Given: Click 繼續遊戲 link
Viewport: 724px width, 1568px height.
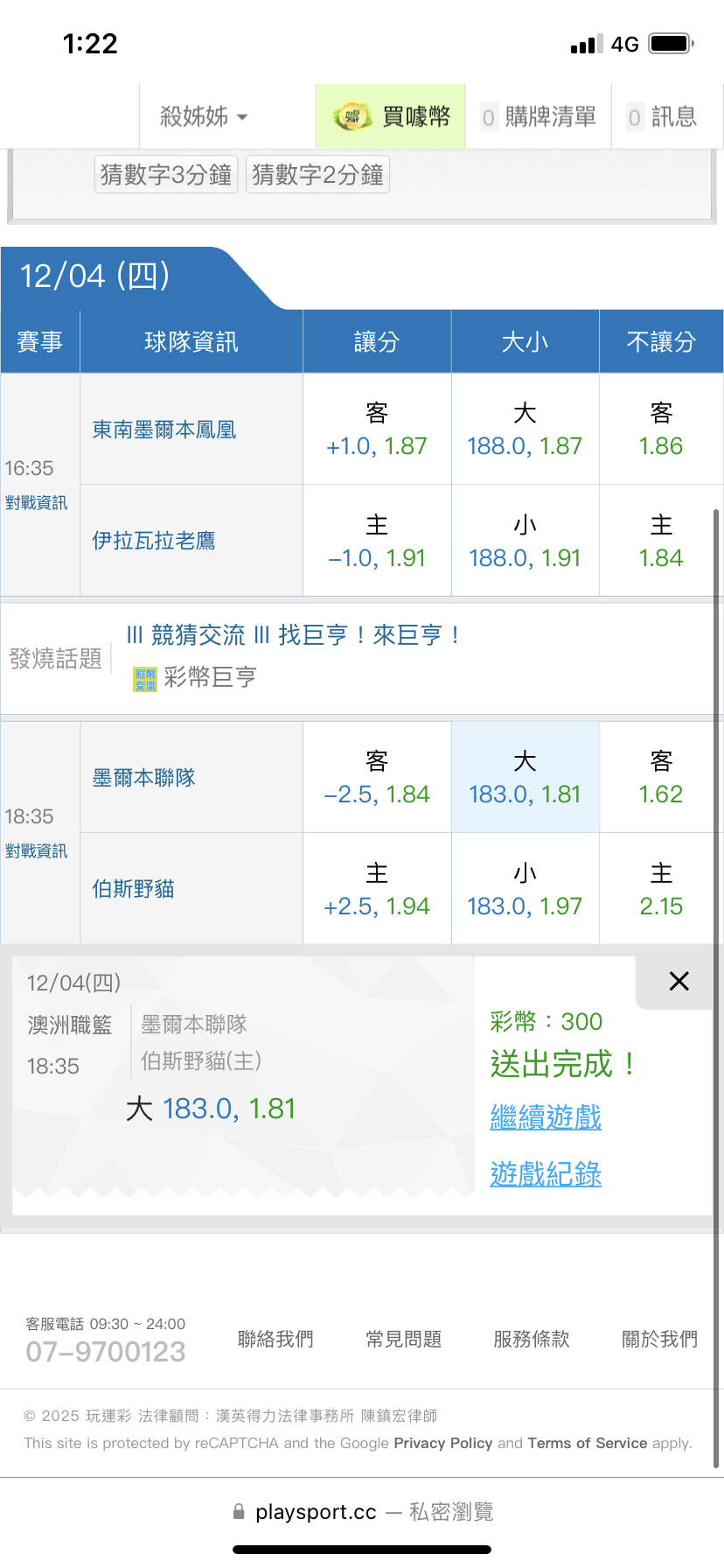Looking at the screenshot, I should (x=546, y=1117).
